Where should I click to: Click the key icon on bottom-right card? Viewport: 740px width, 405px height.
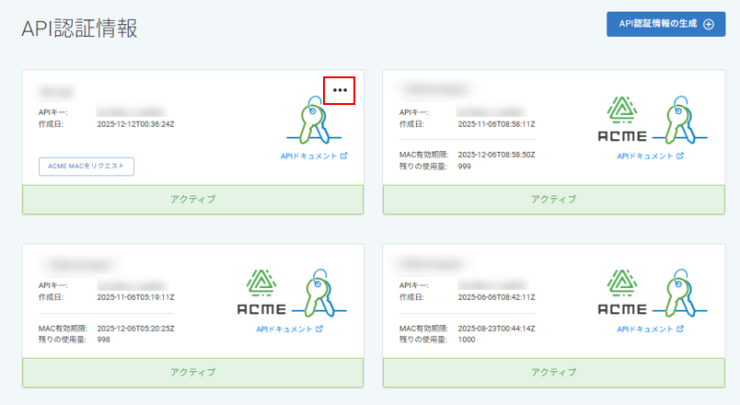click(680, 294)
